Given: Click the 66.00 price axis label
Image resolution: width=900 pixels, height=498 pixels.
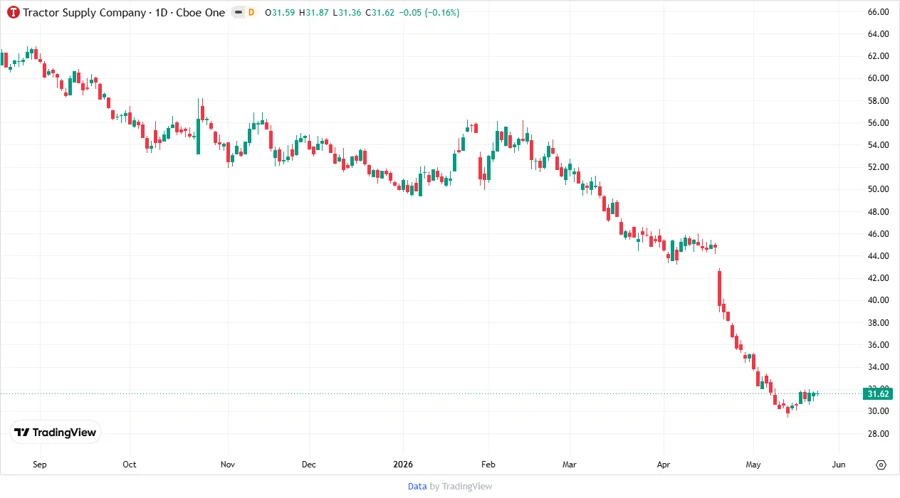Looking at the screenshot, I should coord(878,12).
